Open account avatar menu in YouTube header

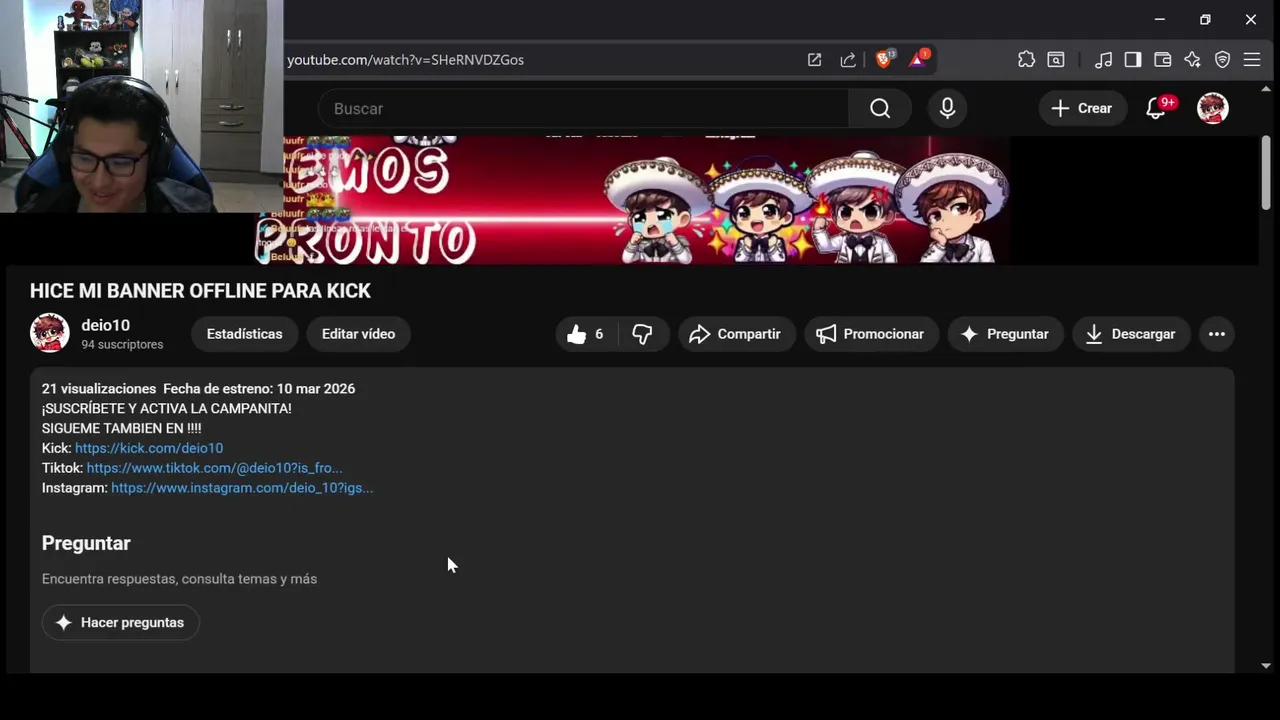(x=1213, y=108)
